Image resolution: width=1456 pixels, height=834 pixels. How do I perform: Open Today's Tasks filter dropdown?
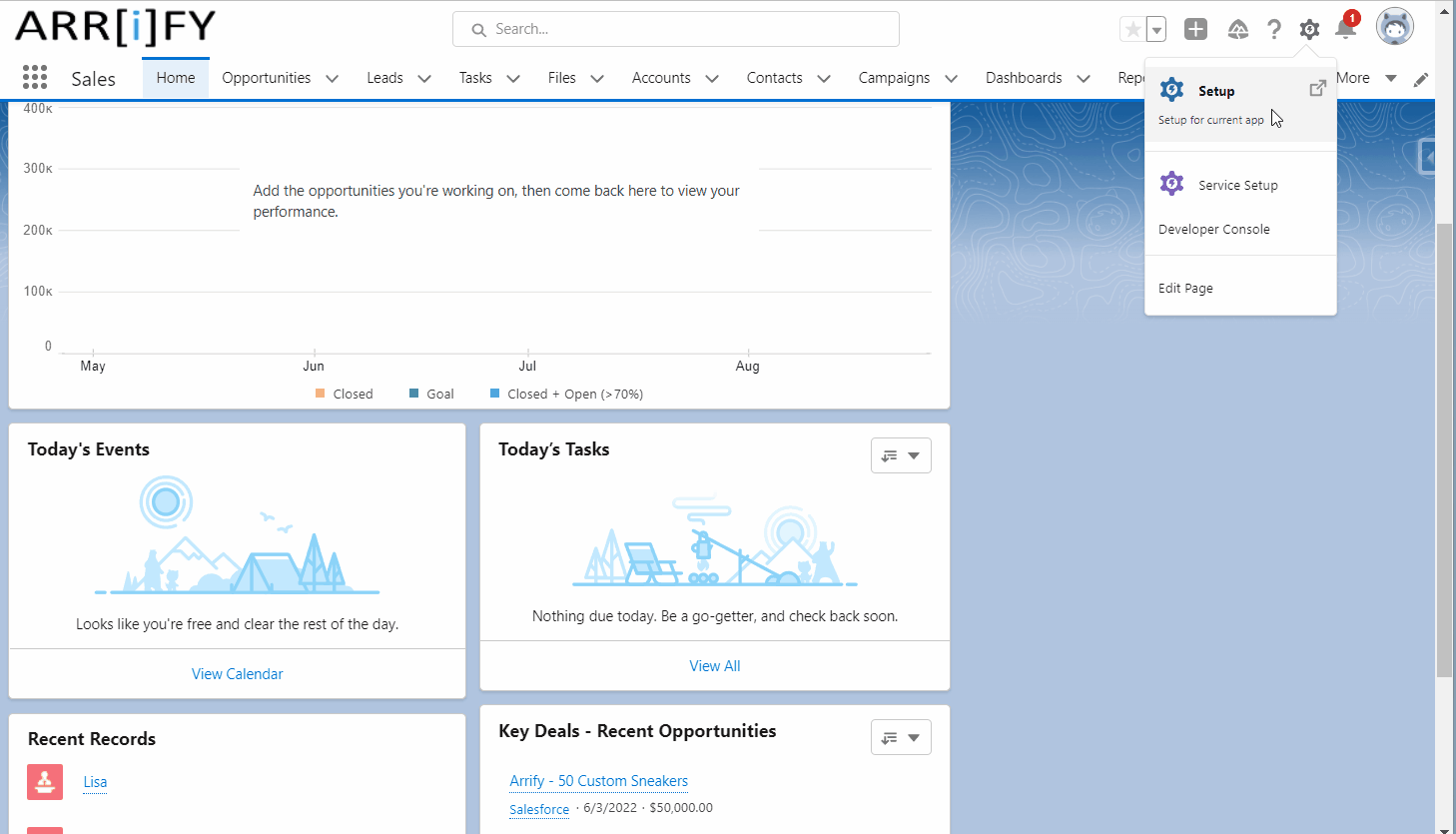(x=901, y=455)
